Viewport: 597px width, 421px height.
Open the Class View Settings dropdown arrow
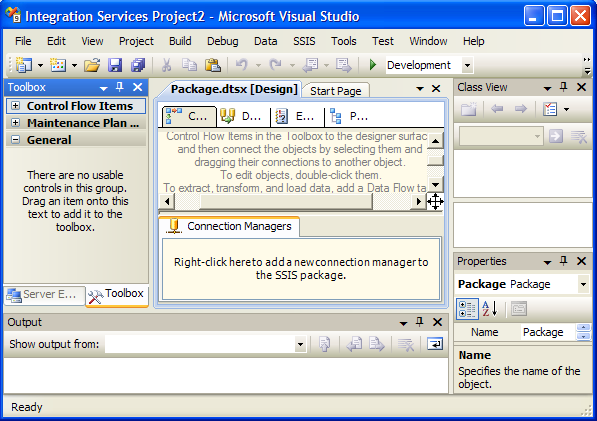(567, 110)
